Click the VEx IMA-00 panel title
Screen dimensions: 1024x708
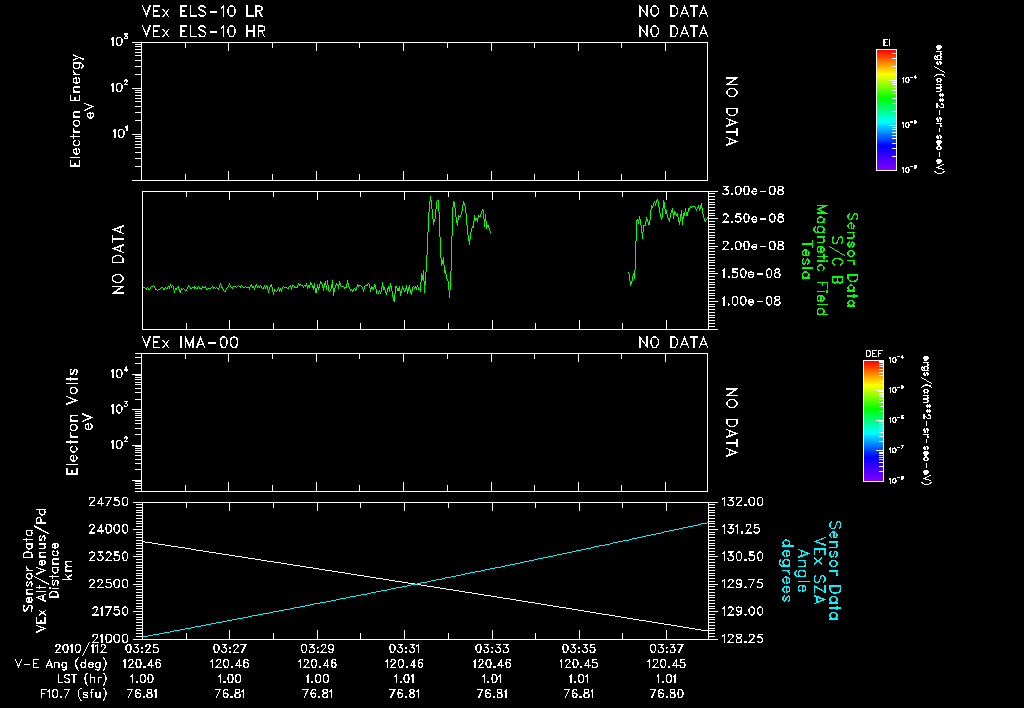190,342
